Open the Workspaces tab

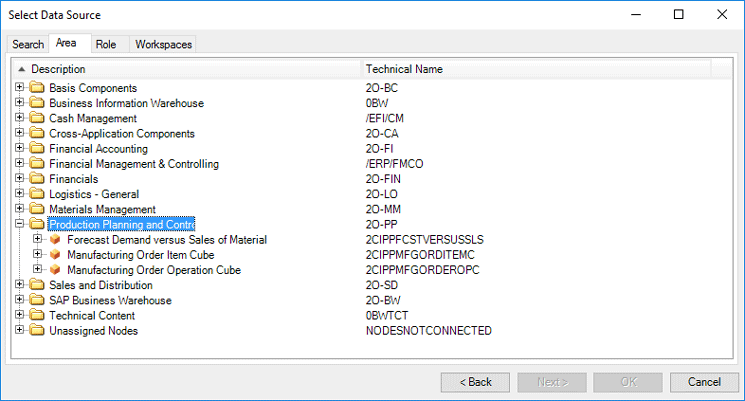(x=163, y=44)
